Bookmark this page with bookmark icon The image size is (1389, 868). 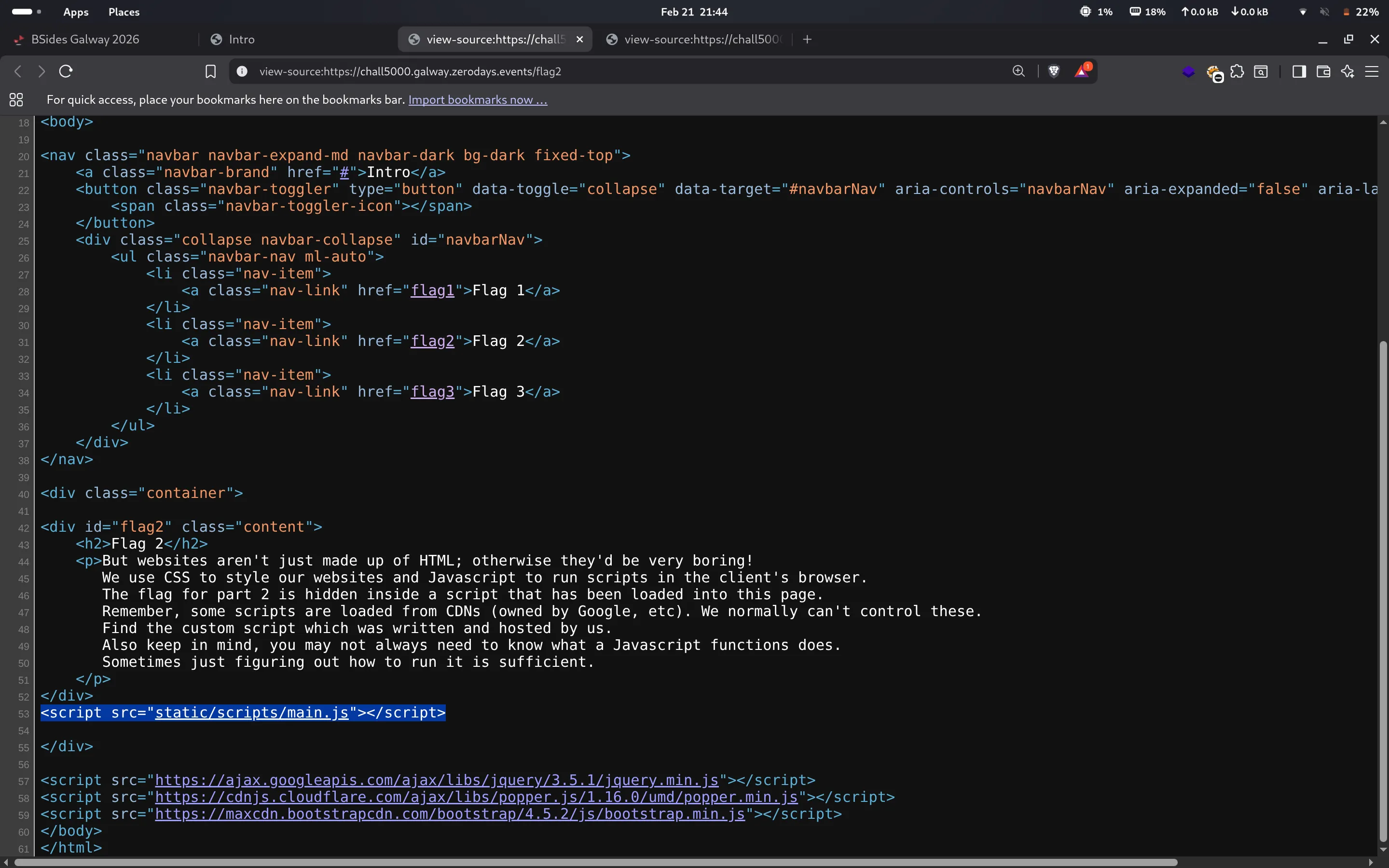click(x=211, y=71)
